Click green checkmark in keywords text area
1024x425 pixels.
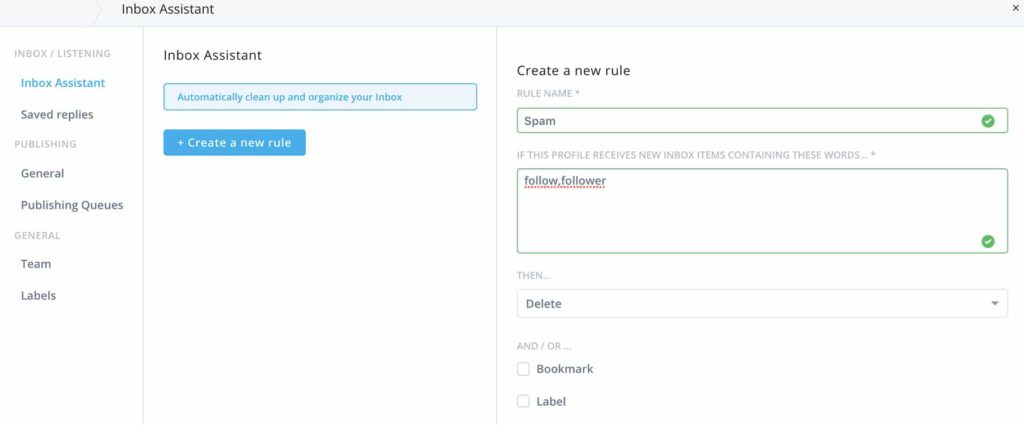tap(988, 241)
